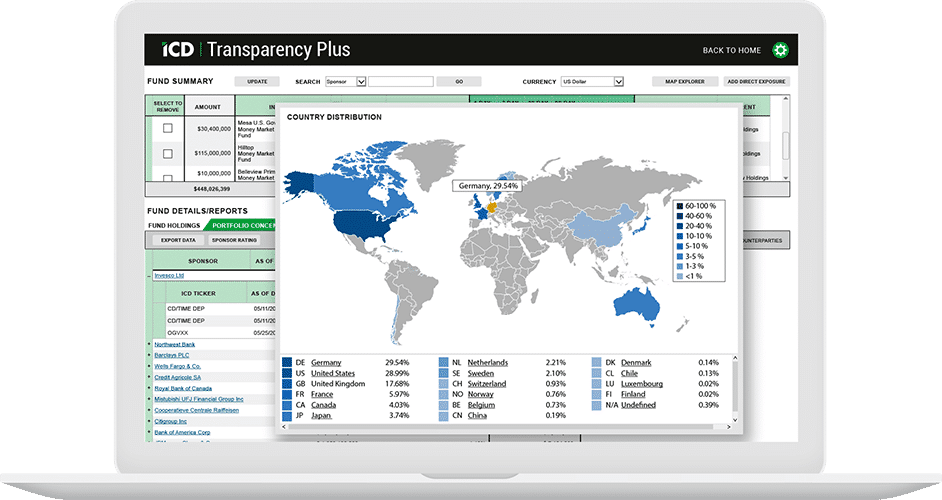This screenshot has height=500, width=942.
Task: Open the Citigroup Inc link
Action: [x=171, y=421]
